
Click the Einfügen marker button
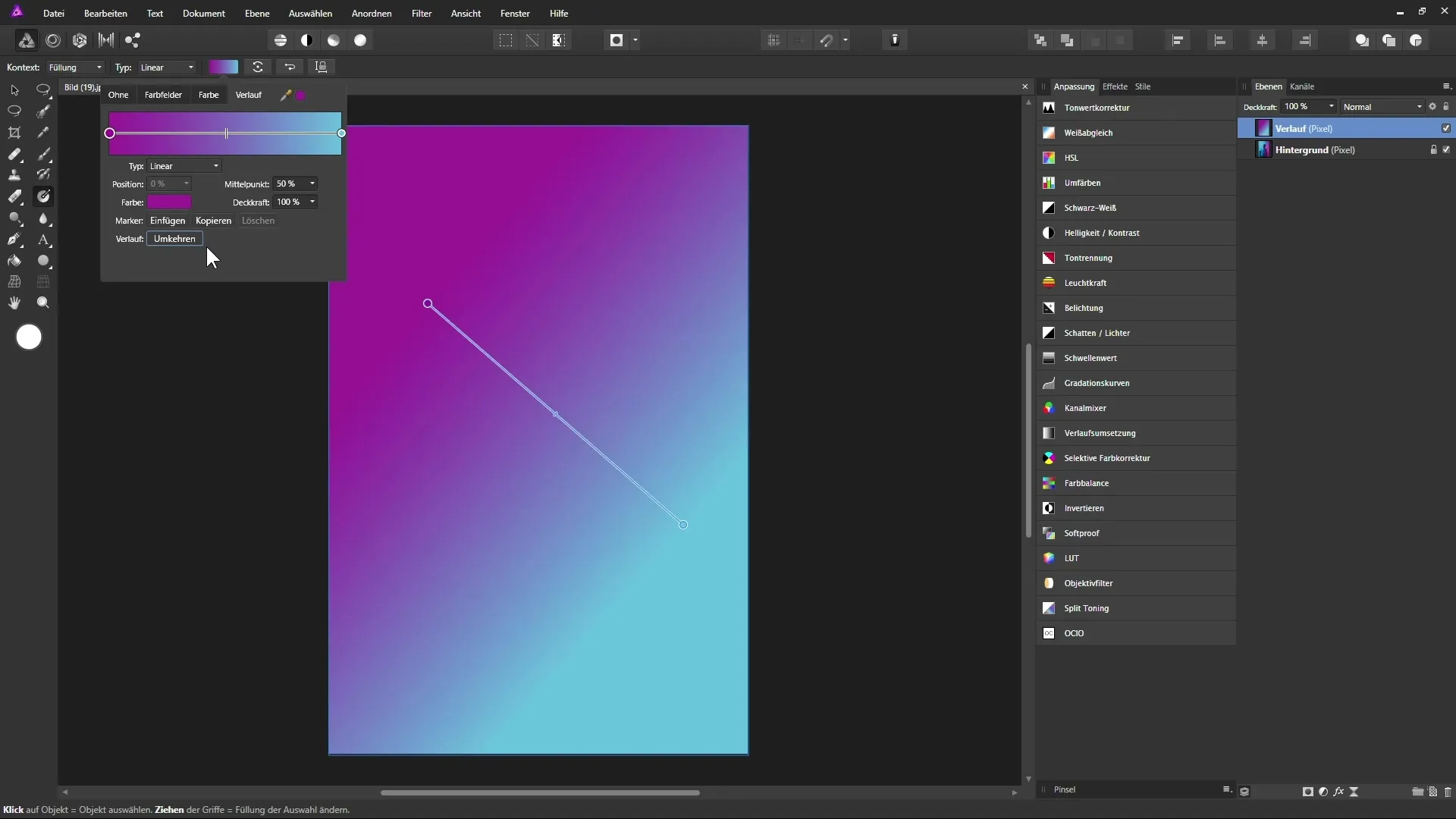[x=168, y=221]
